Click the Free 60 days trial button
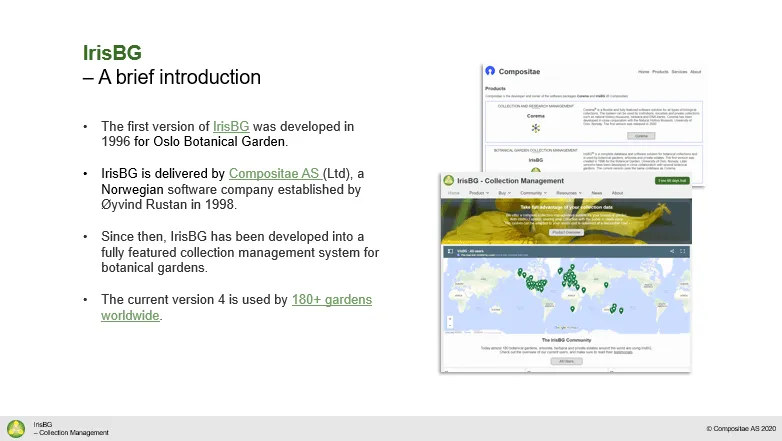The height and width of the screenshot is (441, 782). 672,181
